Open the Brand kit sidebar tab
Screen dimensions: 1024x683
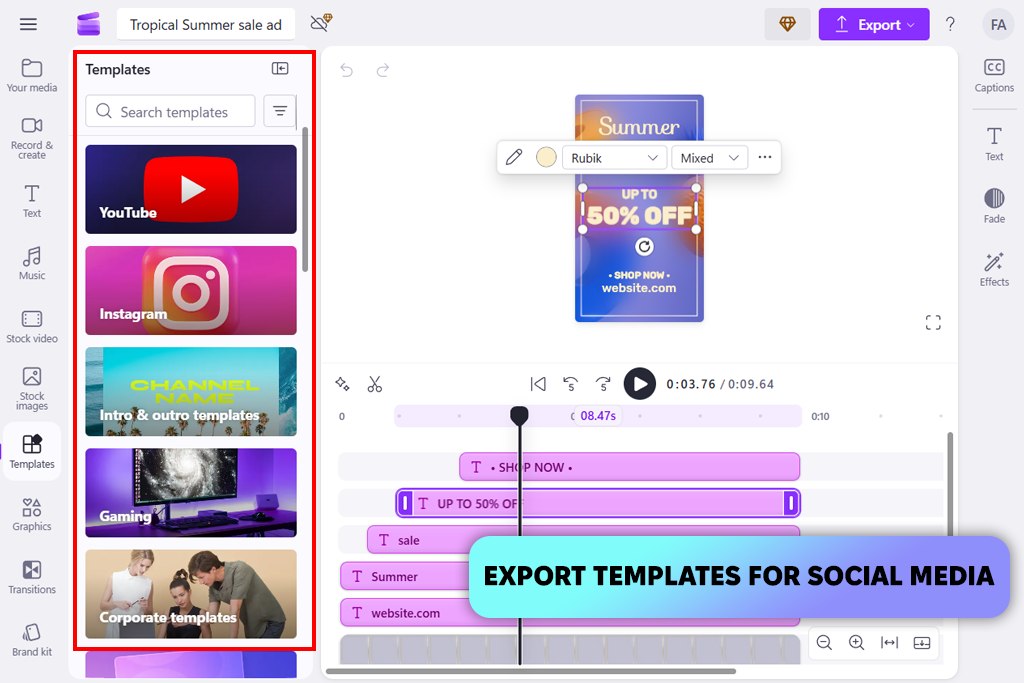31,640
